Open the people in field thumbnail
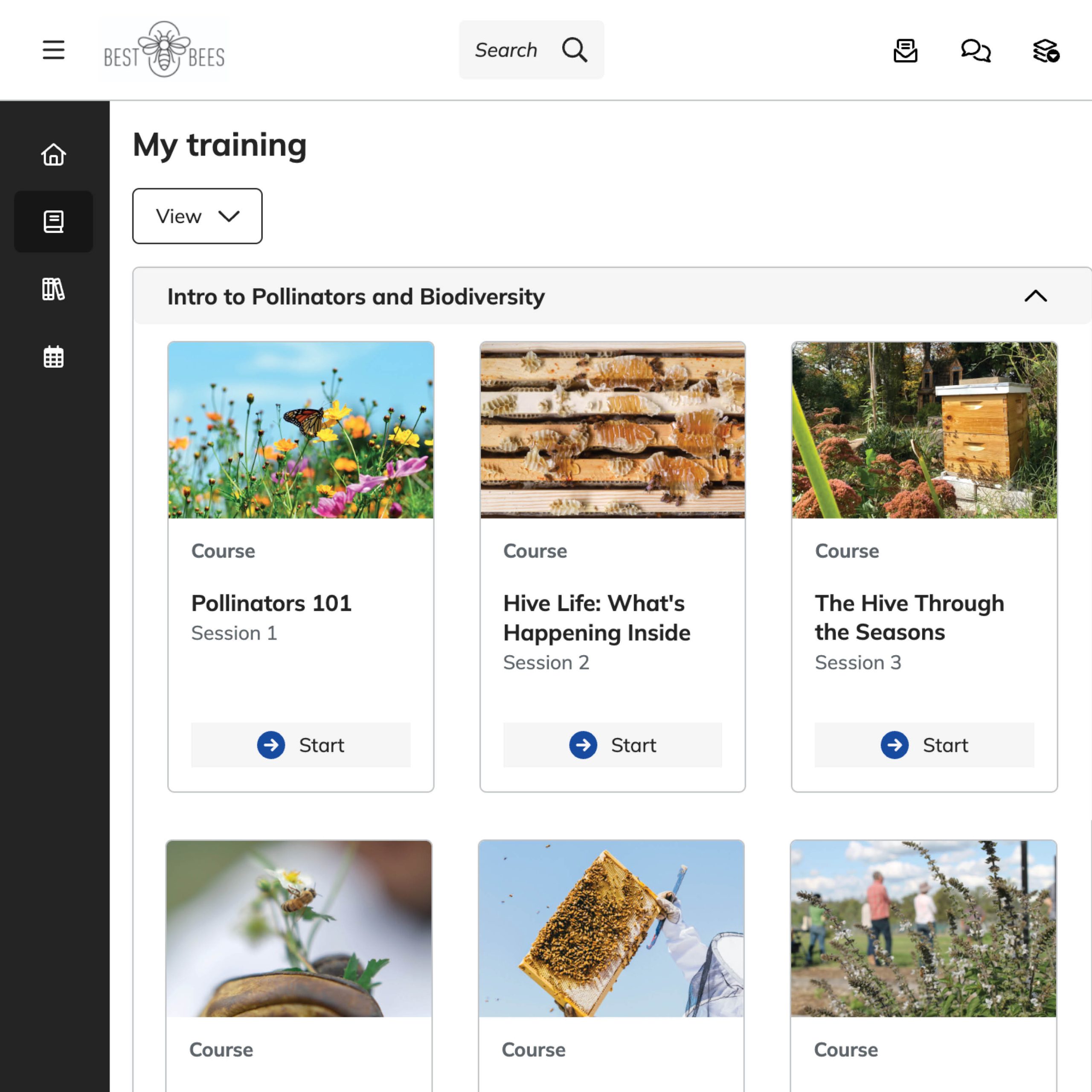Viewport: 1092px width, 1092px height. click(x=924, y=929)
